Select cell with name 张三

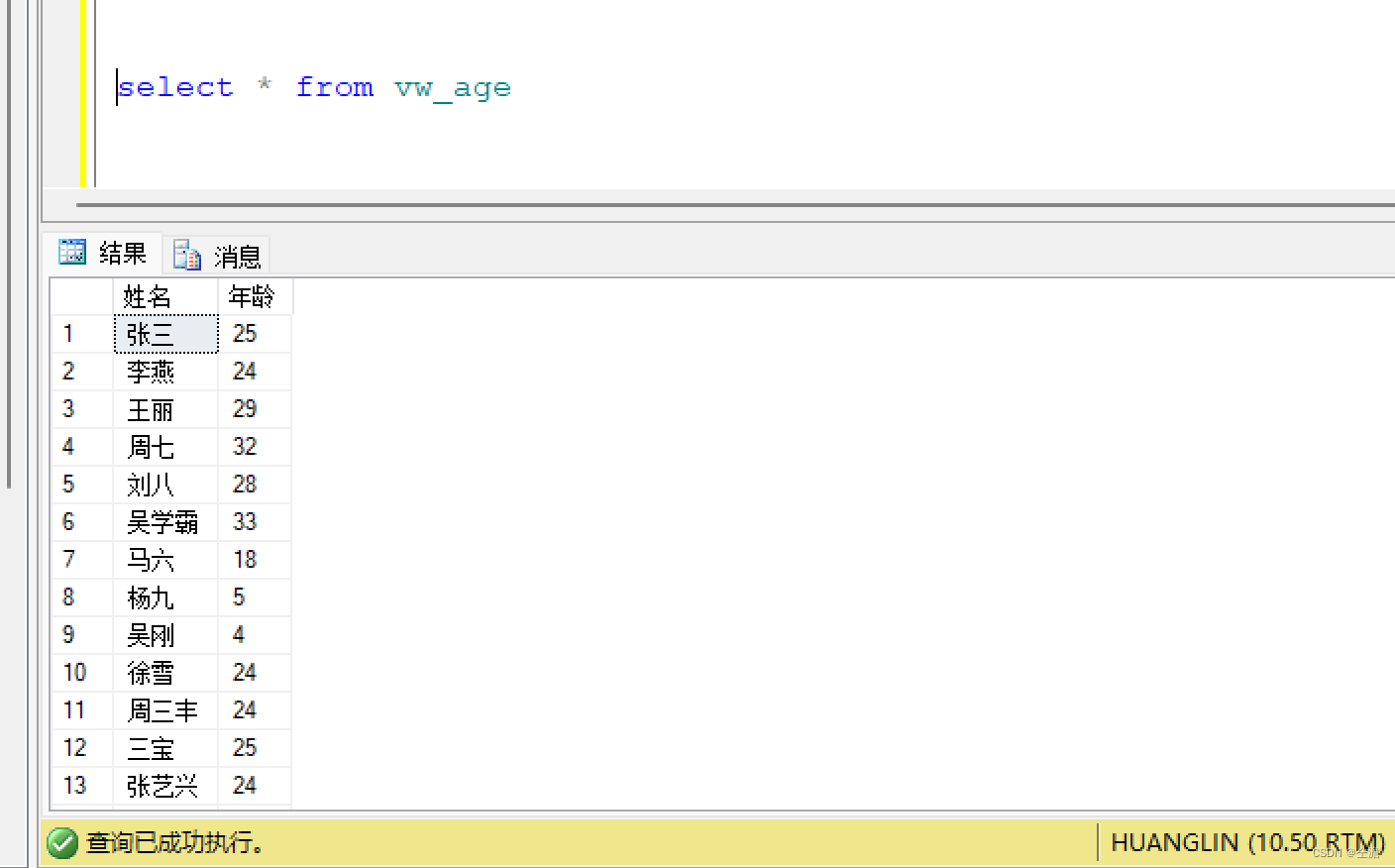pos(165,334)
